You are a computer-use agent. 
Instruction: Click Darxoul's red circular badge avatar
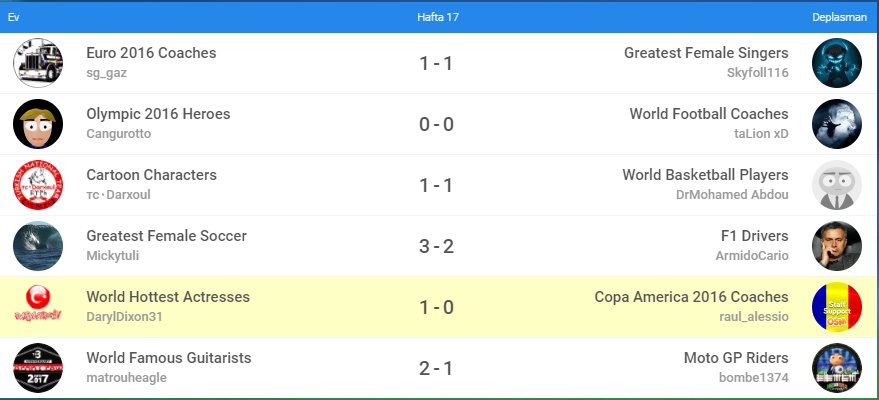[x=38, y=185]
